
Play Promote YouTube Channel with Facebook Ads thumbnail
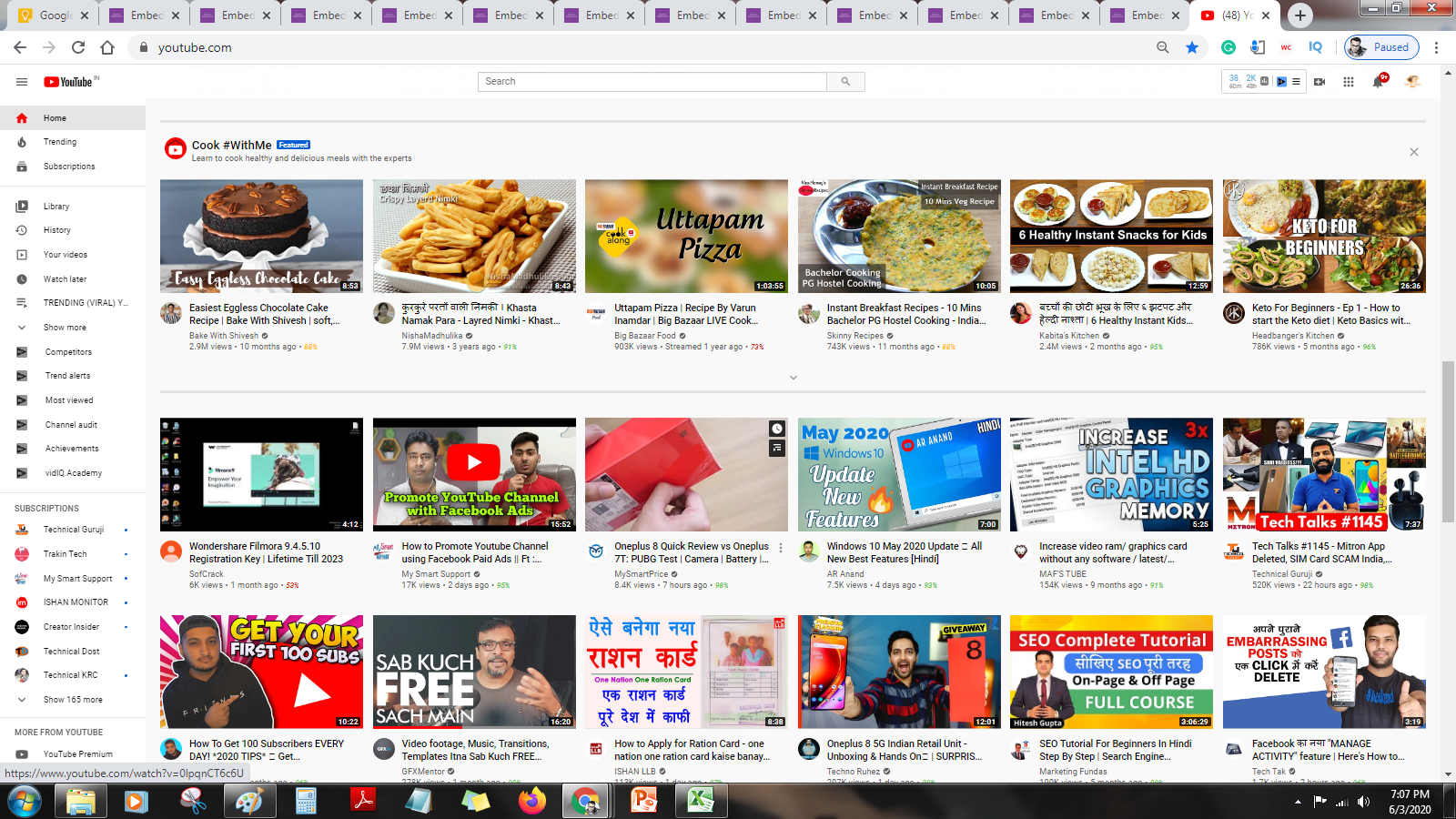[x=474, y=474]
